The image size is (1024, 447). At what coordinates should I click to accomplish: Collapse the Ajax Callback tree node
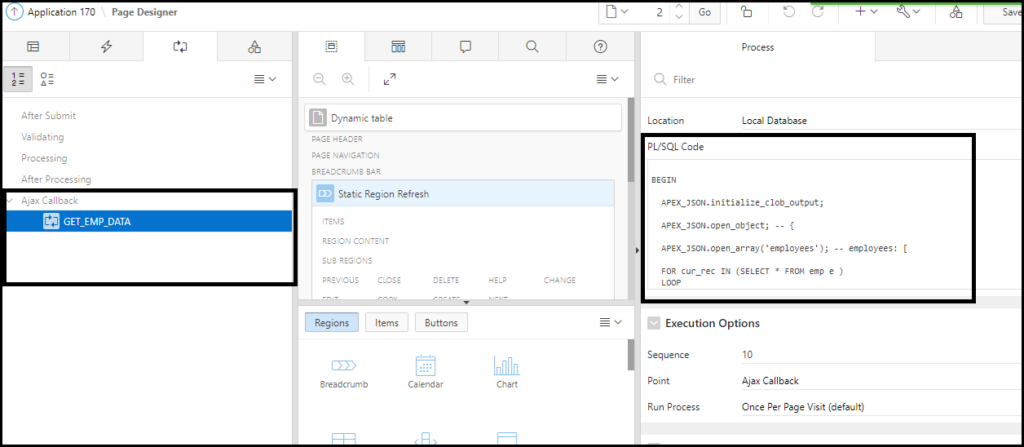coord(11,200)
